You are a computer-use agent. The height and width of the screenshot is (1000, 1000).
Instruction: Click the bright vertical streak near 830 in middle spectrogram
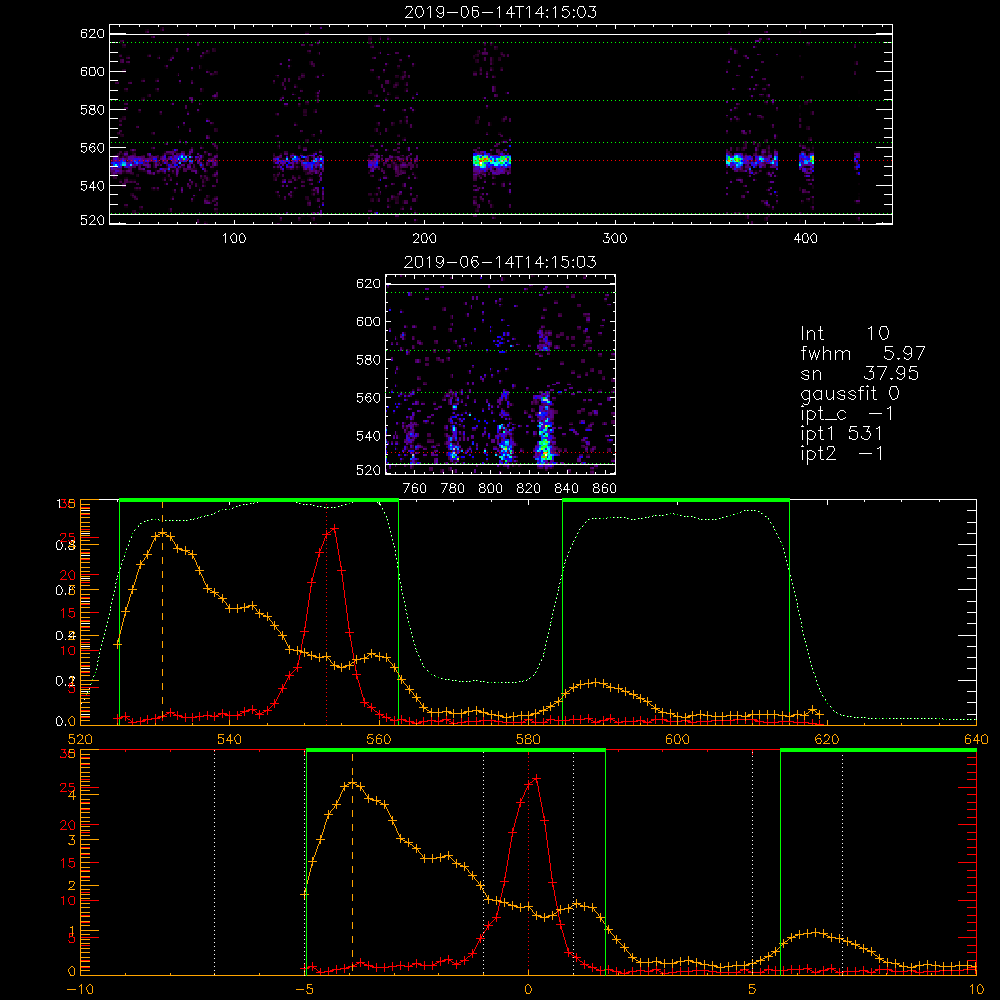(x=544, y=429)
